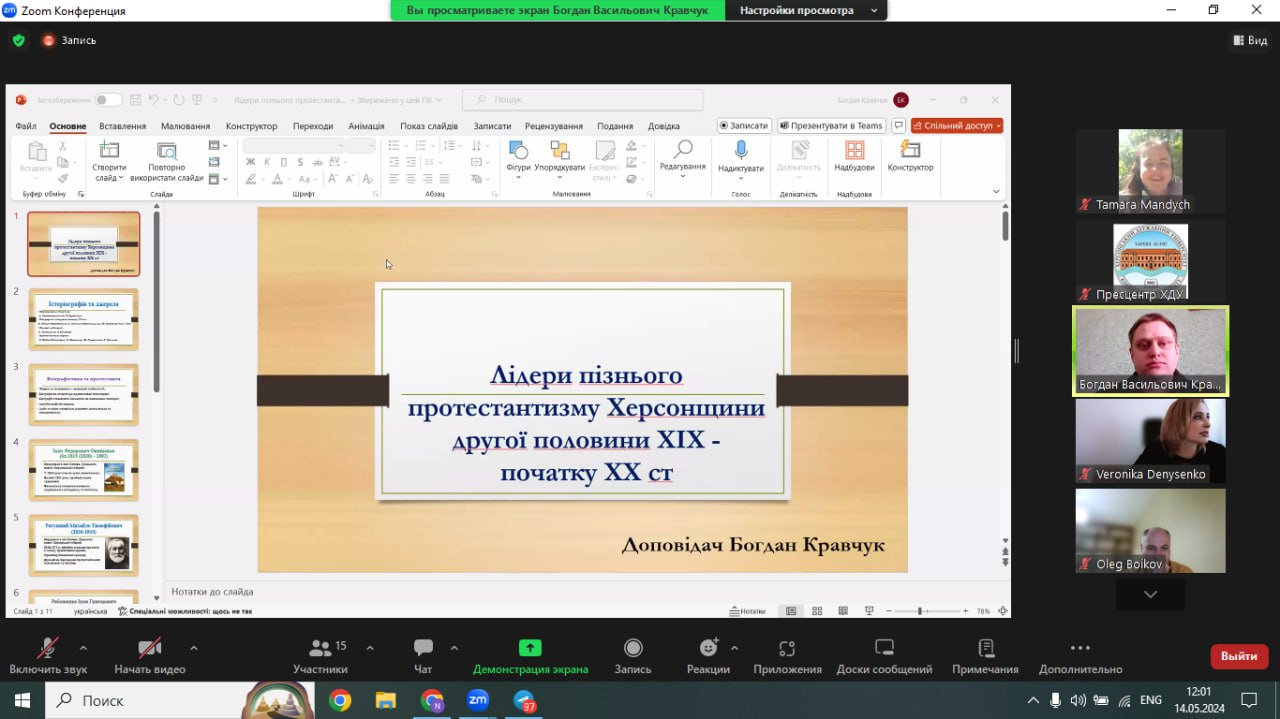Open the Переходи tab

pos(313,126)
